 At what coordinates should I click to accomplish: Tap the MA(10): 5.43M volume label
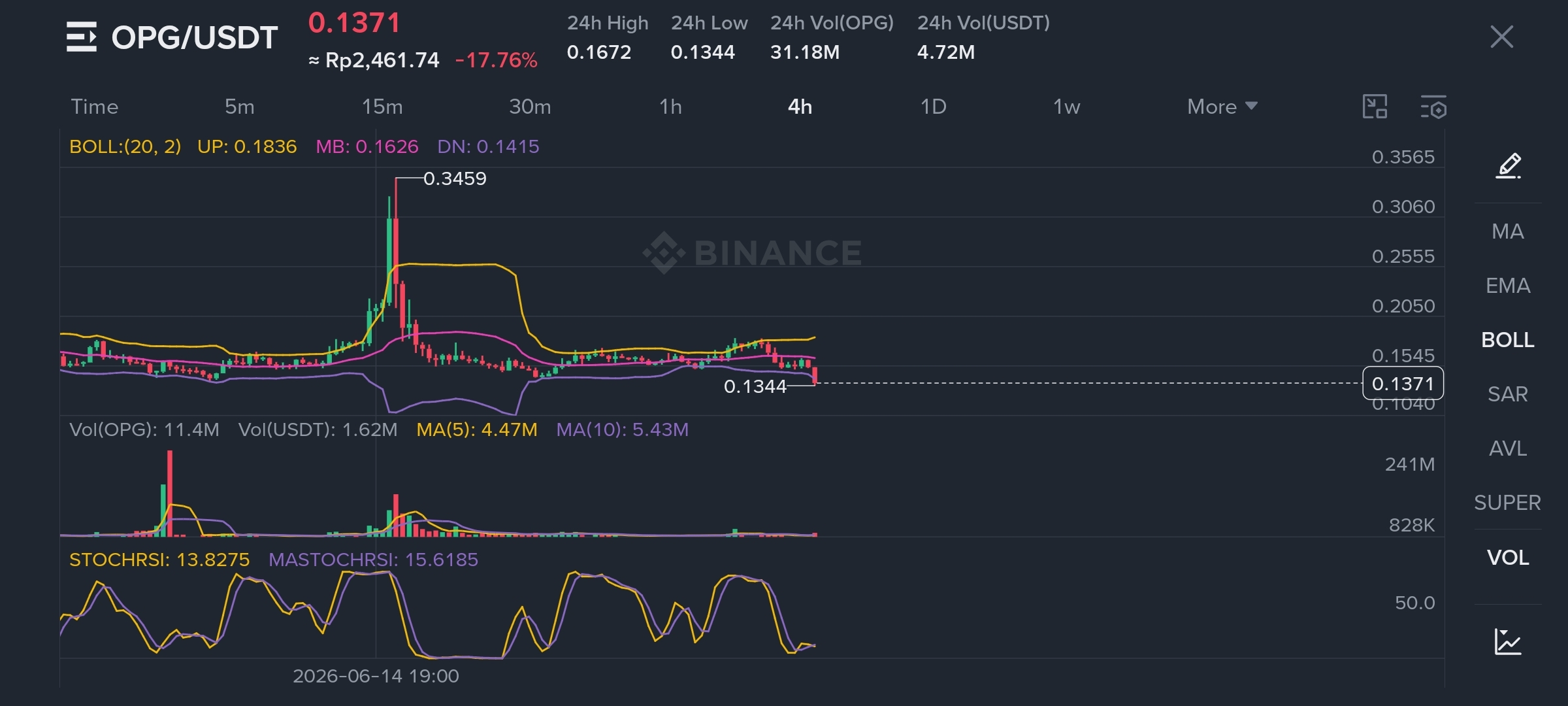(x=622, y=429)
